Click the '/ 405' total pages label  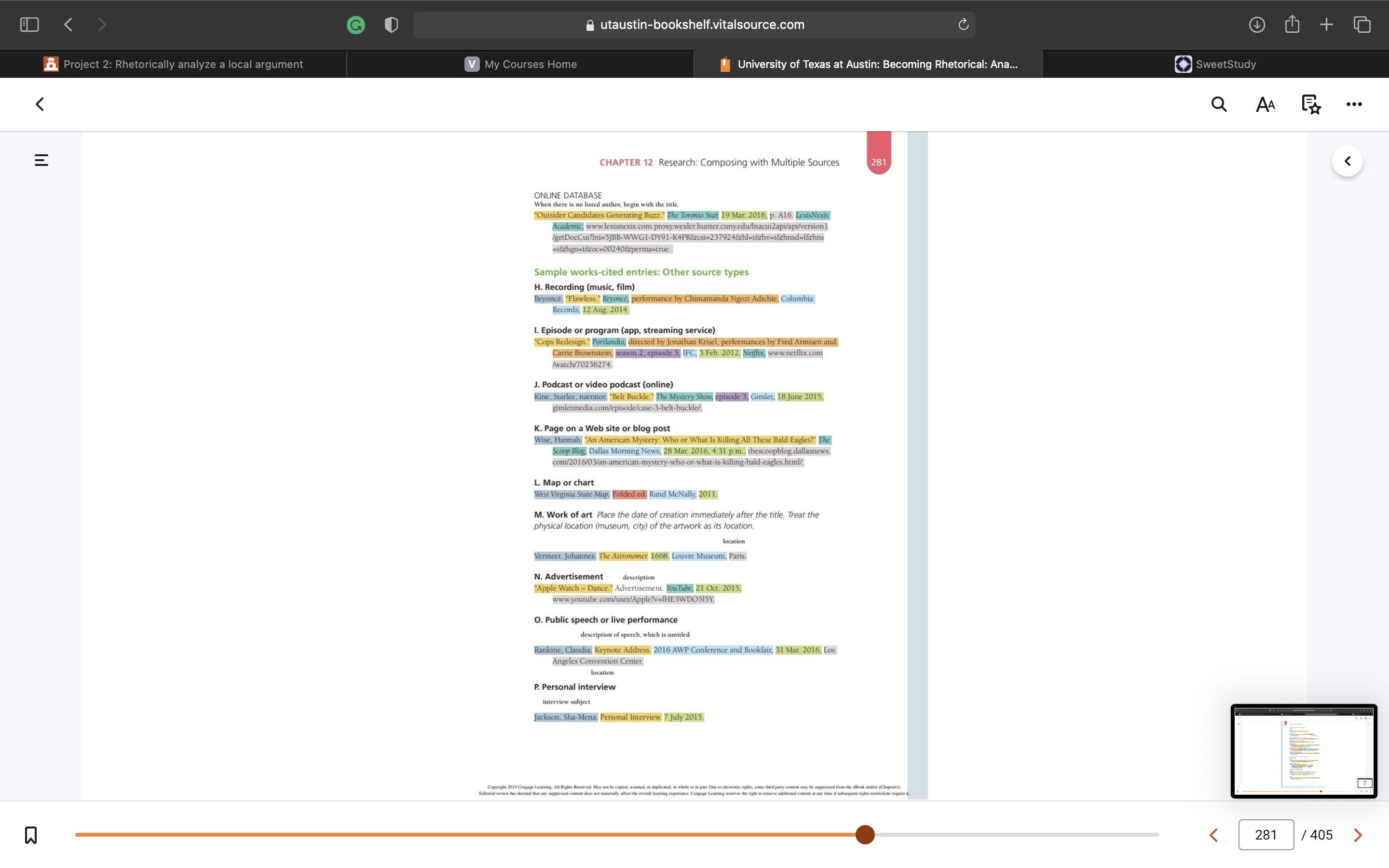pos(1317,835)
